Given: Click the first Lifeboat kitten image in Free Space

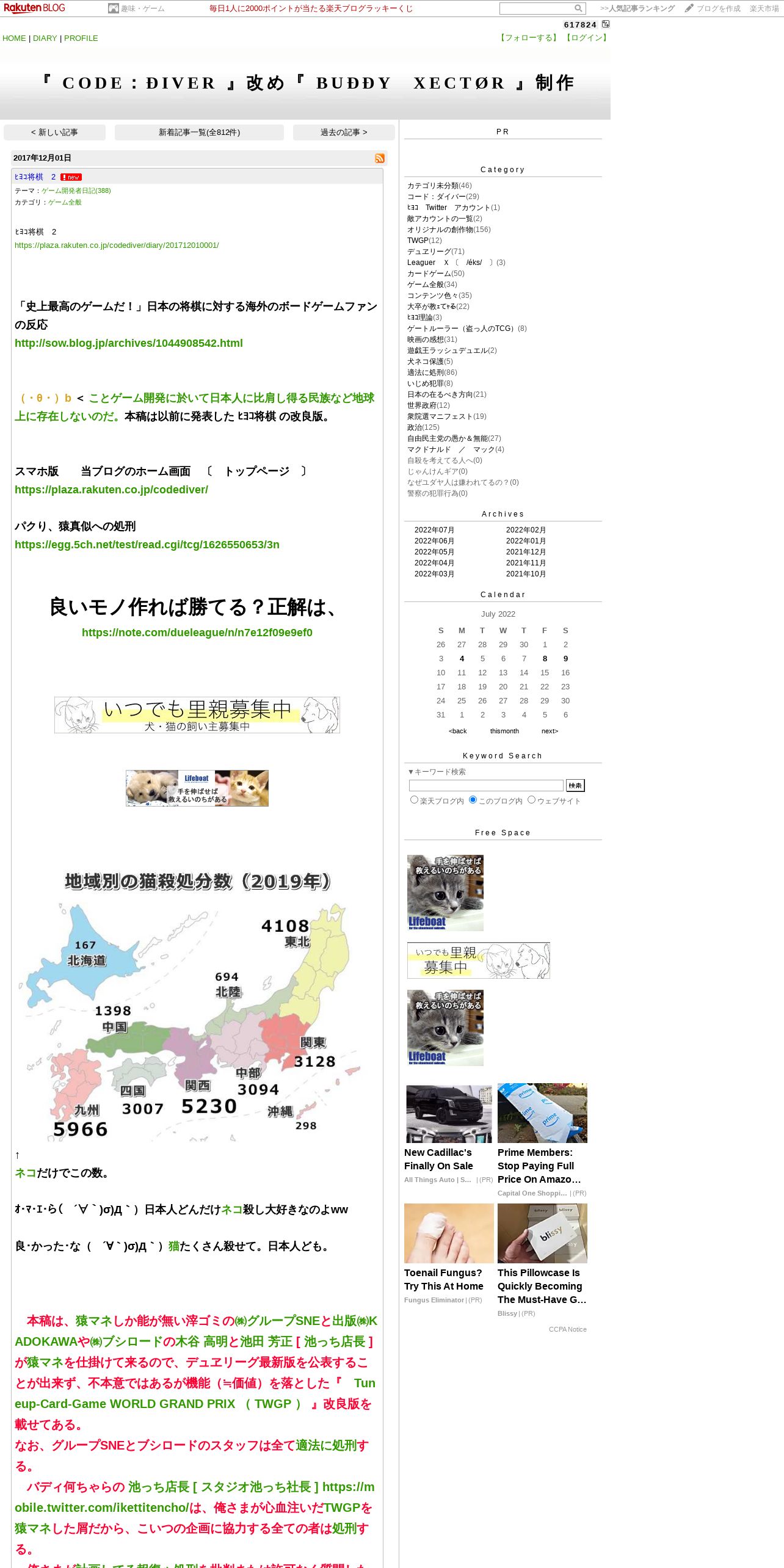Looking at the screenshot, I should (445, 893).
